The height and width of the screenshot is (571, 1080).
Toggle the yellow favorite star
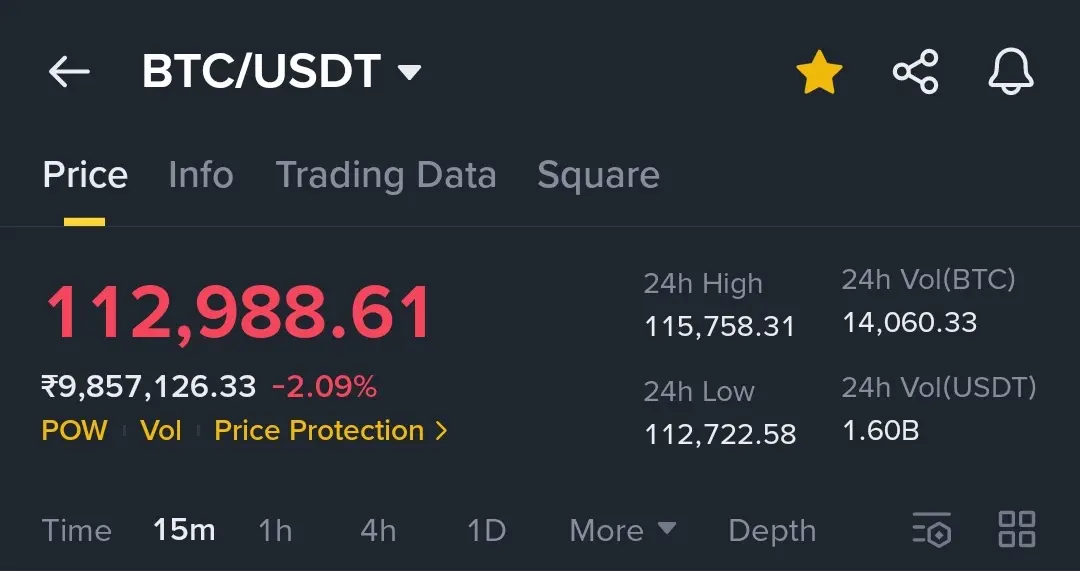click(x=819, y=72)
